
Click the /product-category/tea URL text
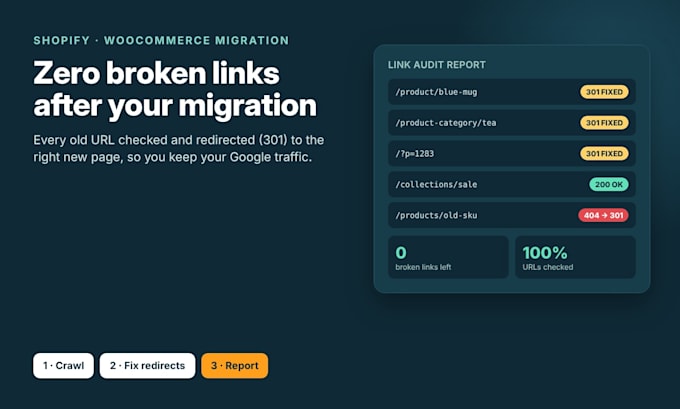[x=446, y=123]
